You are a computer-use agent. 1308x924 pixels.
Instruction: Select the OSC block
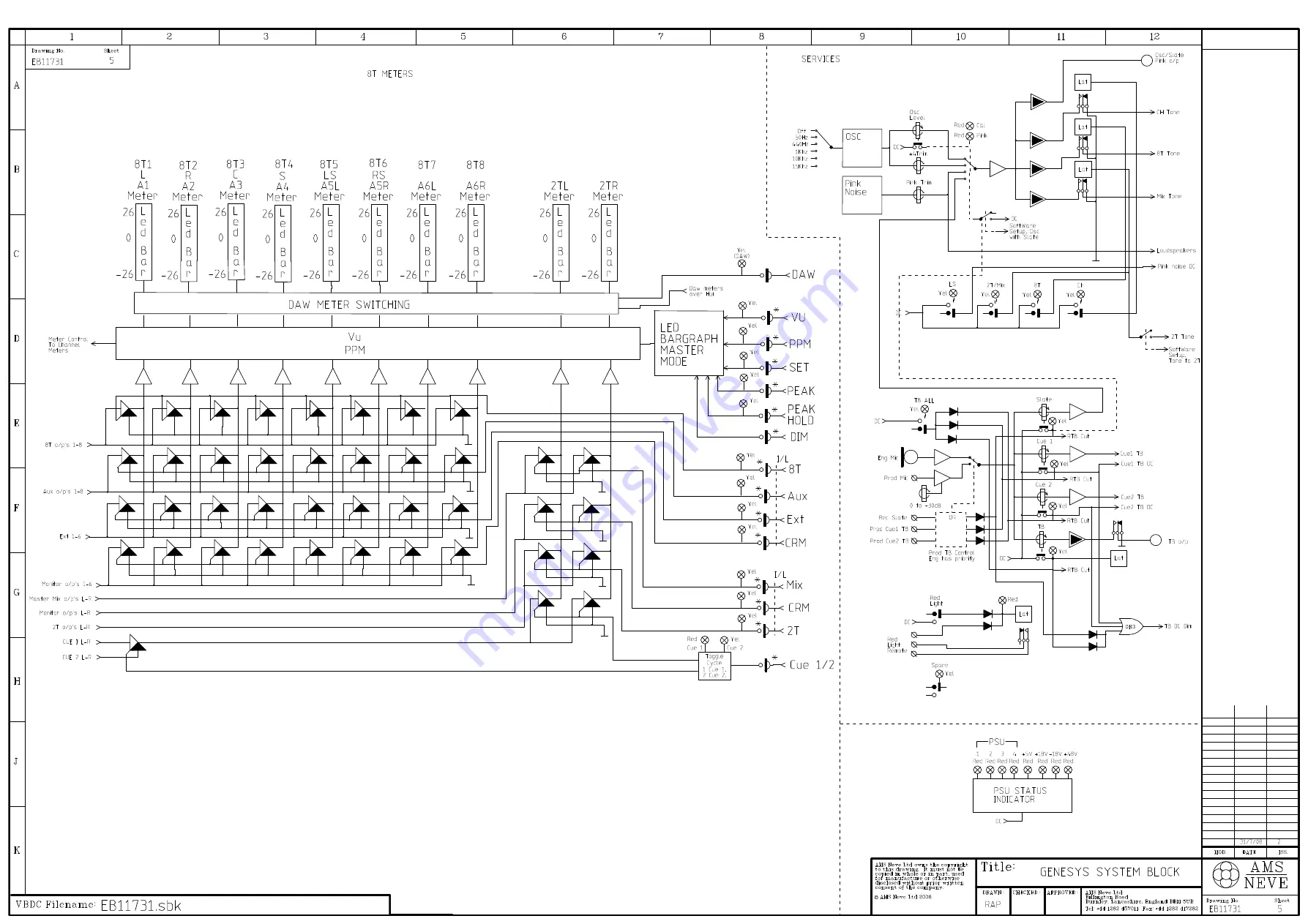coord(862,148)
